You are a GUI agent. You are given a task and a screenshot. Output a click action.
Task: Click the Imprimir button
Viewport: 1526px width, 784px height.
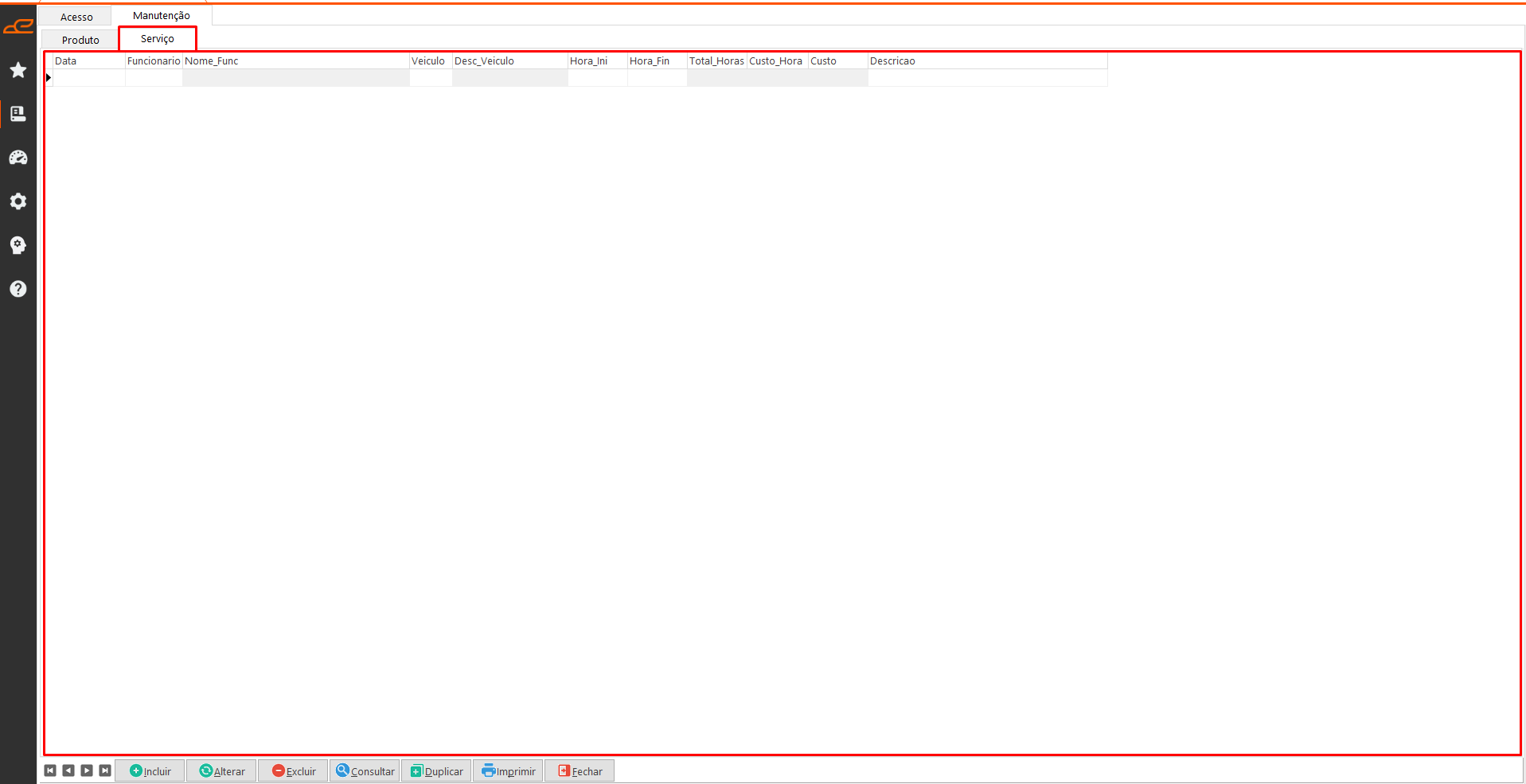click(x=509, y=770)
